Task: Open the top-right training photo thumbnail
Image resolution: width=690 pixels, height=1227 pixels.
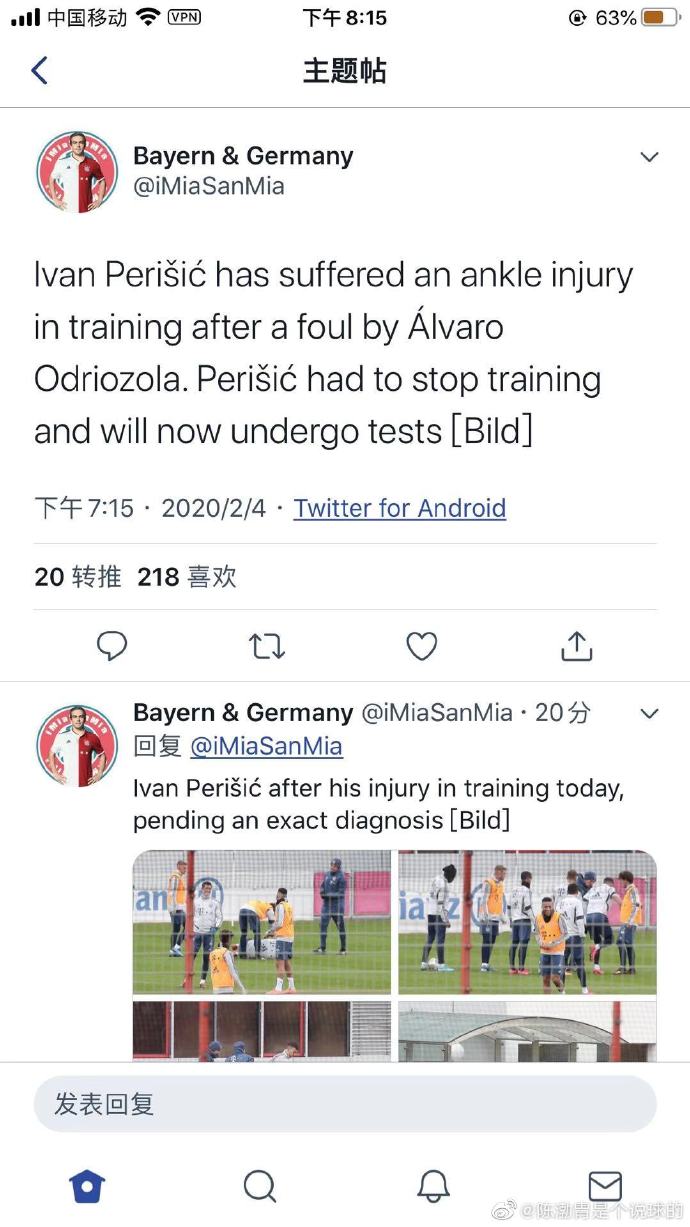Action: point(527,921)
